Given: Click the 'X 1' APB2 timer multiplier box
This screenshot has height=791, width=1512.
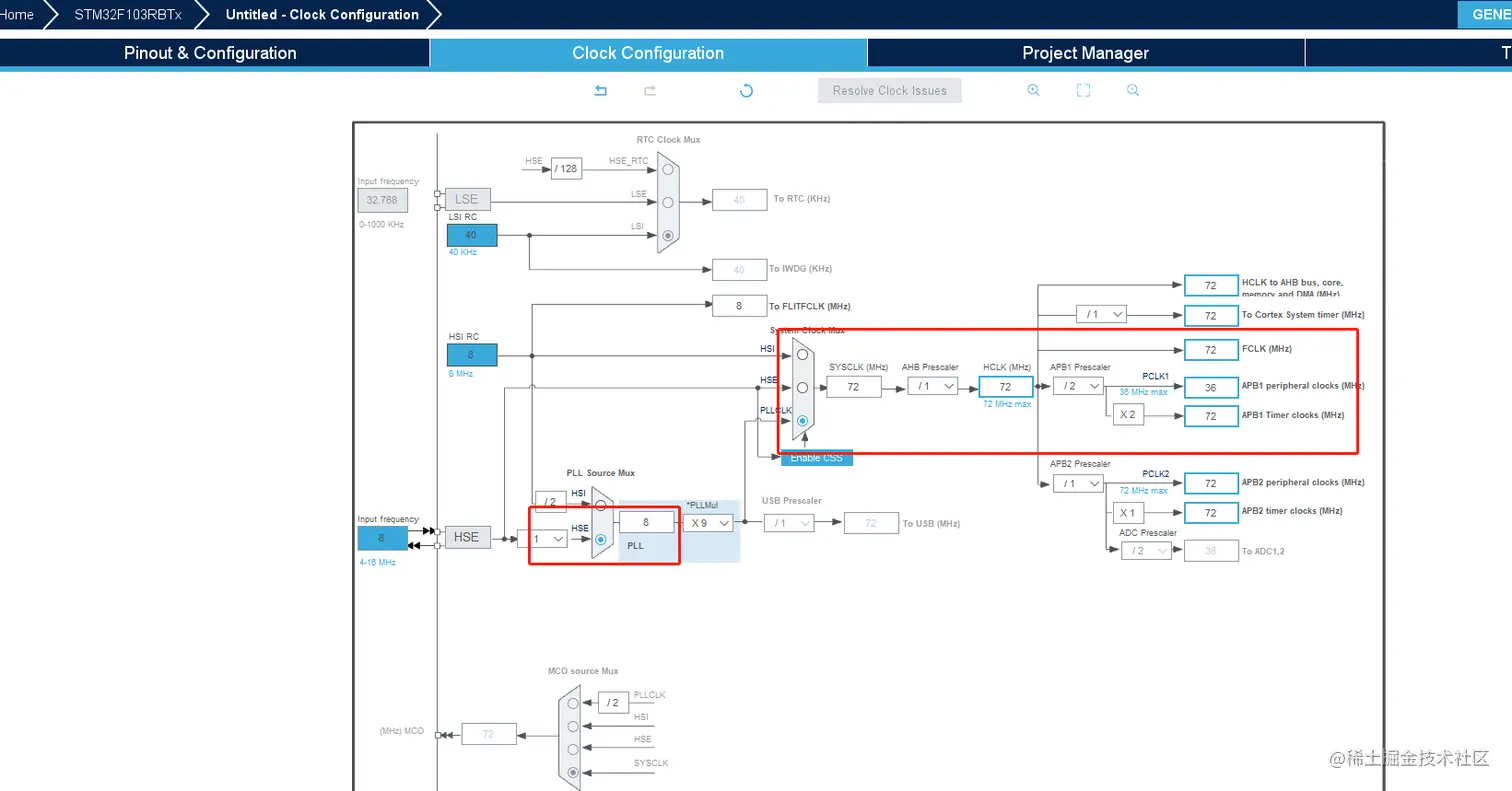Looking at the screenshot, I should pyautogui.click(x=1128, y=512).
